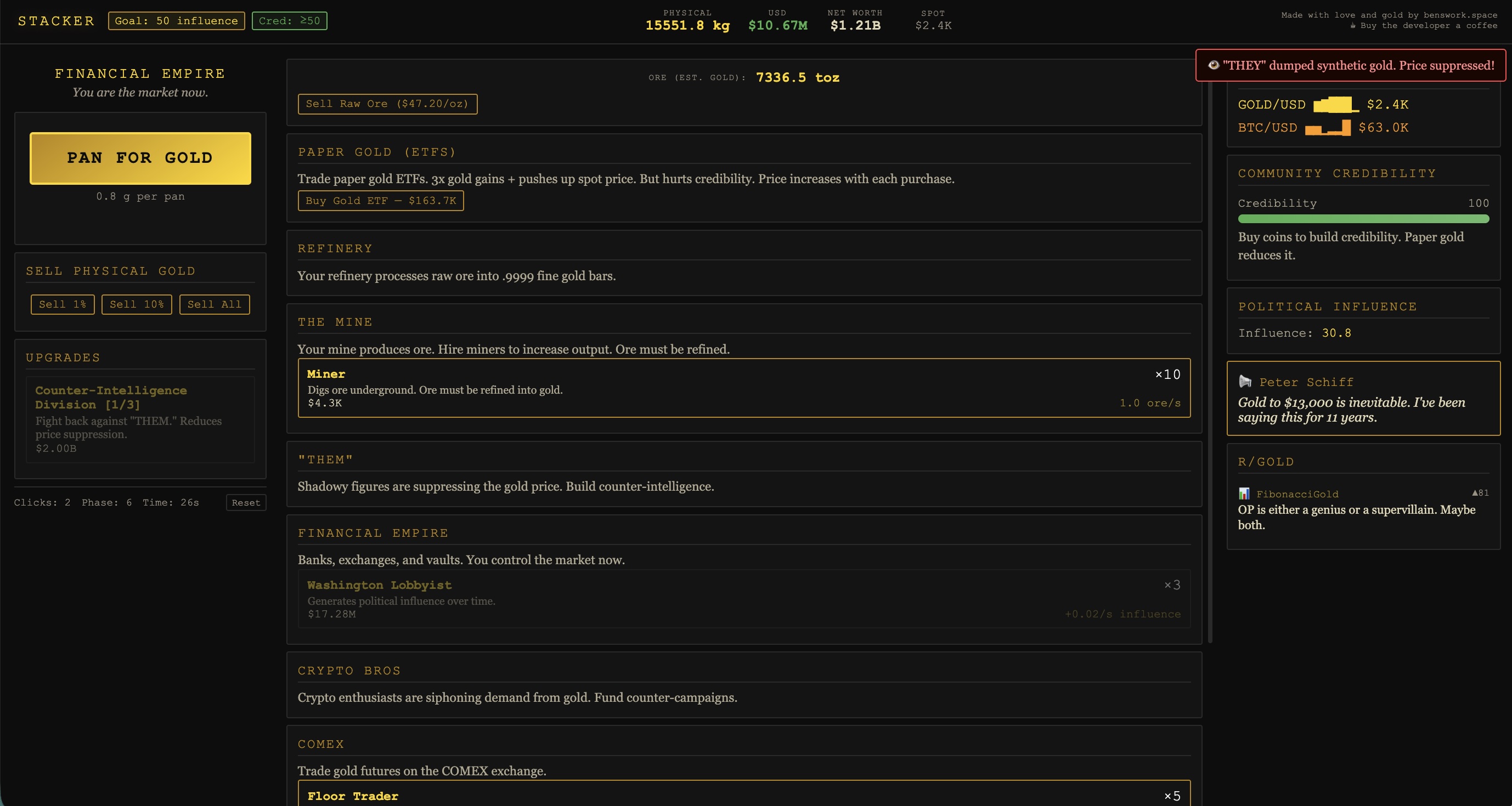Purchase the Washington Lobbyist

pyautogui.click(x=744, y=598)
